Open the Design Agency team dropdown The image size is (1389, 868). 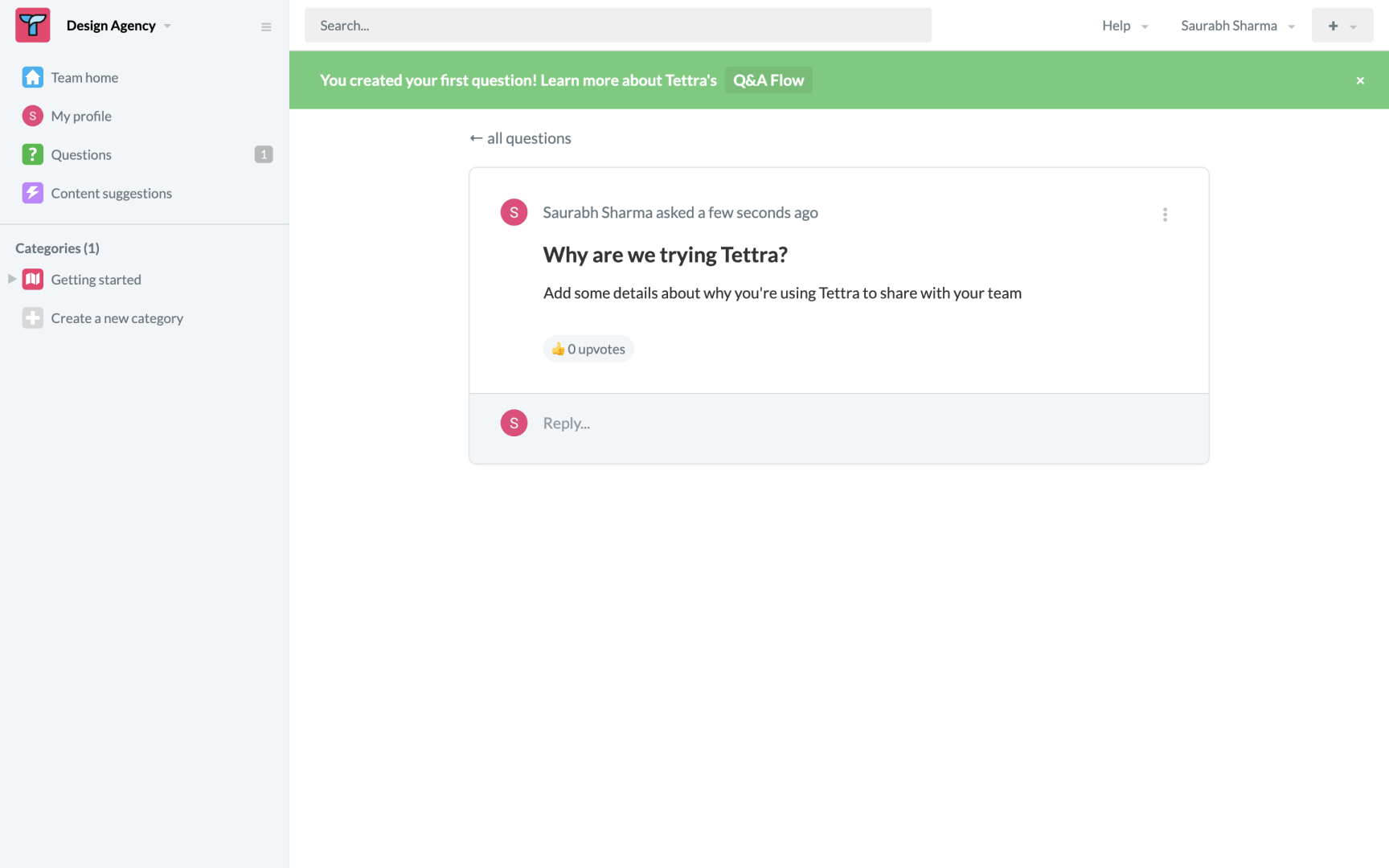click(119, 26)
